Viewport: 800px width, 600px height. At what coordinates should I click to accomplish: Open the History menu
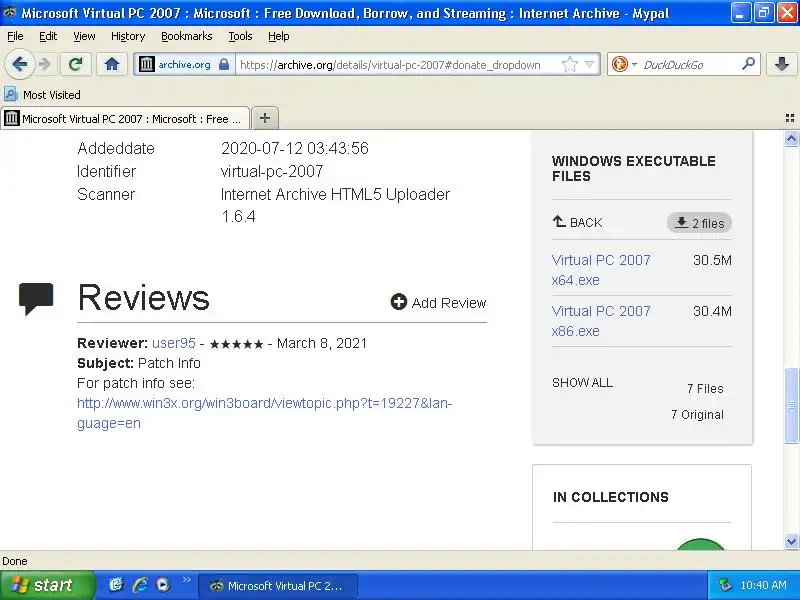pyautogui.click(x=128, y=36)
